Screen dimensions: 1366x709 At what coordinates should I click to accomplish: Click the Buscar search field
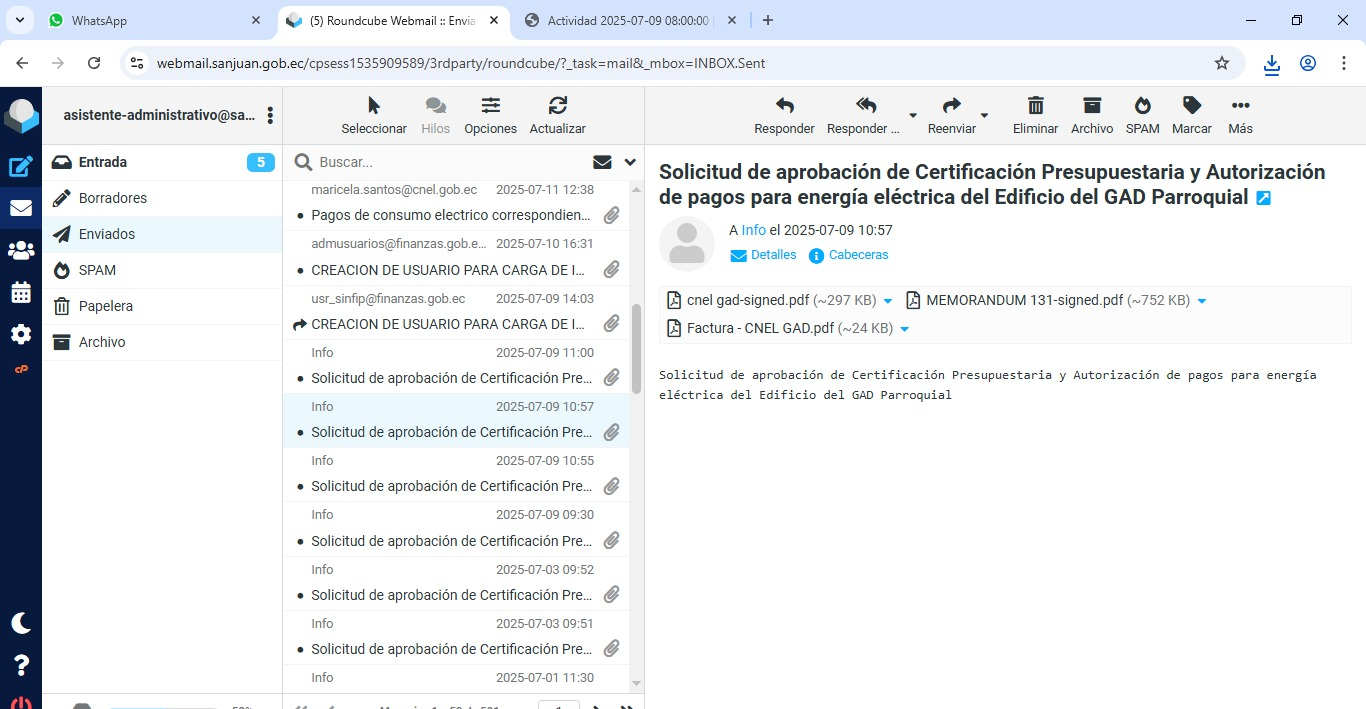450,162
